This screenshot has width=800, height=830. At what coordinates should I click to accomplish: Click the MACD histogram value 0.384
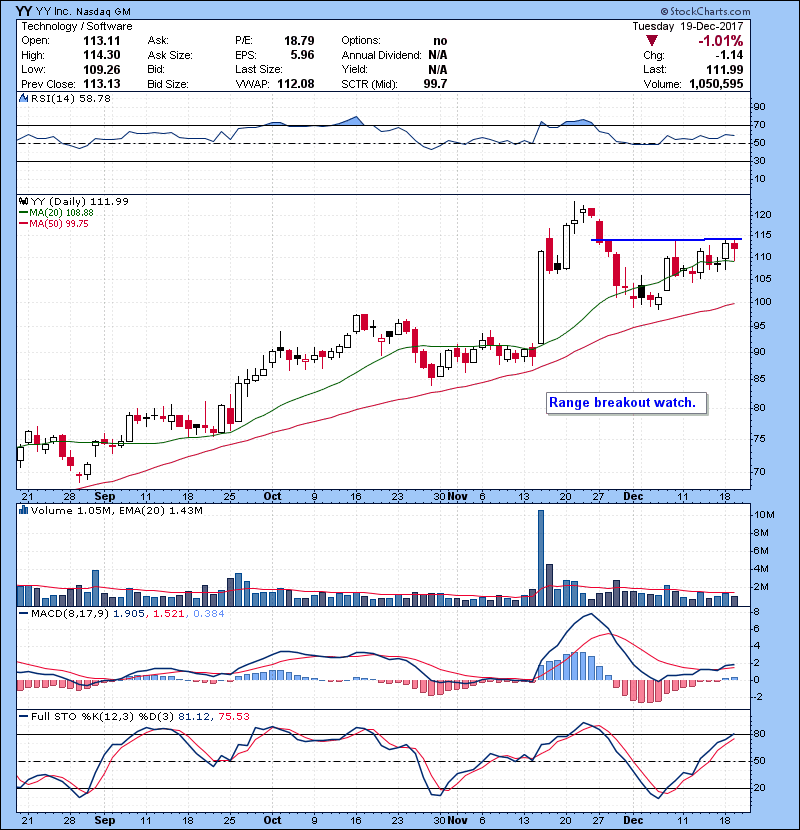coord(208,614)
